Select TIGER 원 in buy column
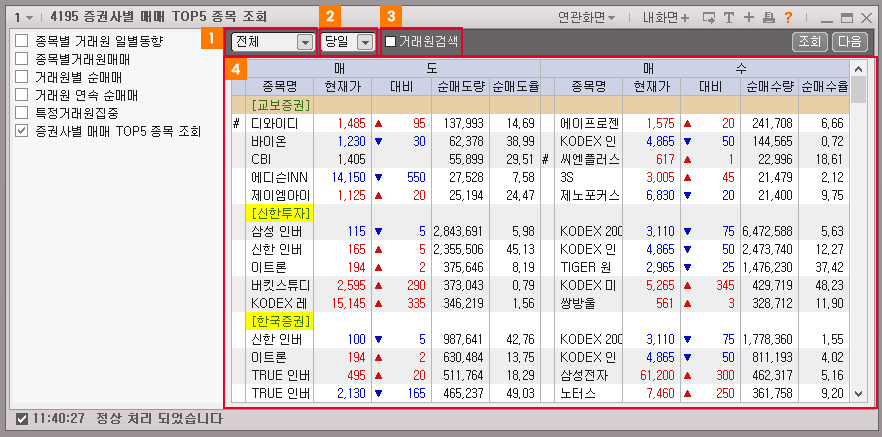 point(585,267)
